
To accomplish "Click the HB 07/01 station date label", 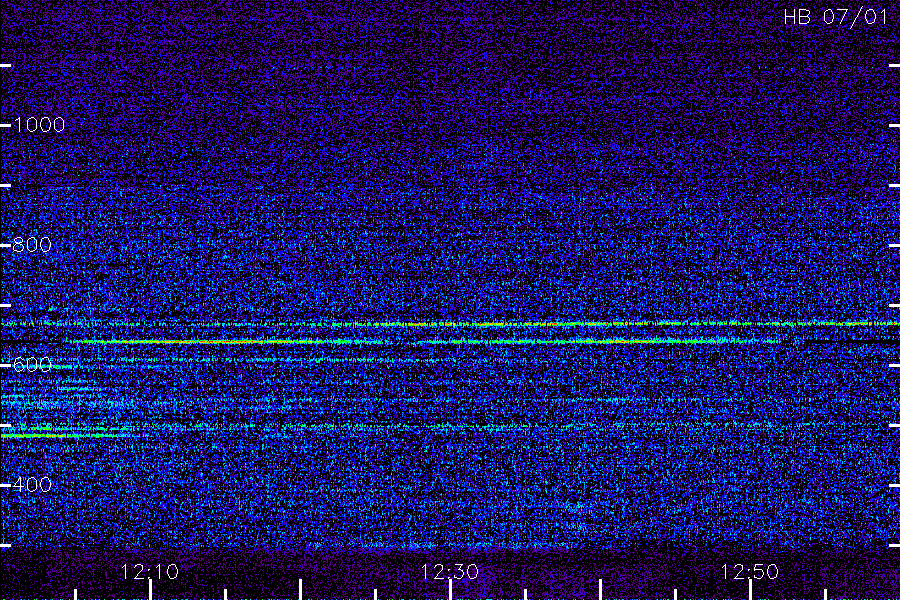I will pyautogui.click(x=835, y=17).
